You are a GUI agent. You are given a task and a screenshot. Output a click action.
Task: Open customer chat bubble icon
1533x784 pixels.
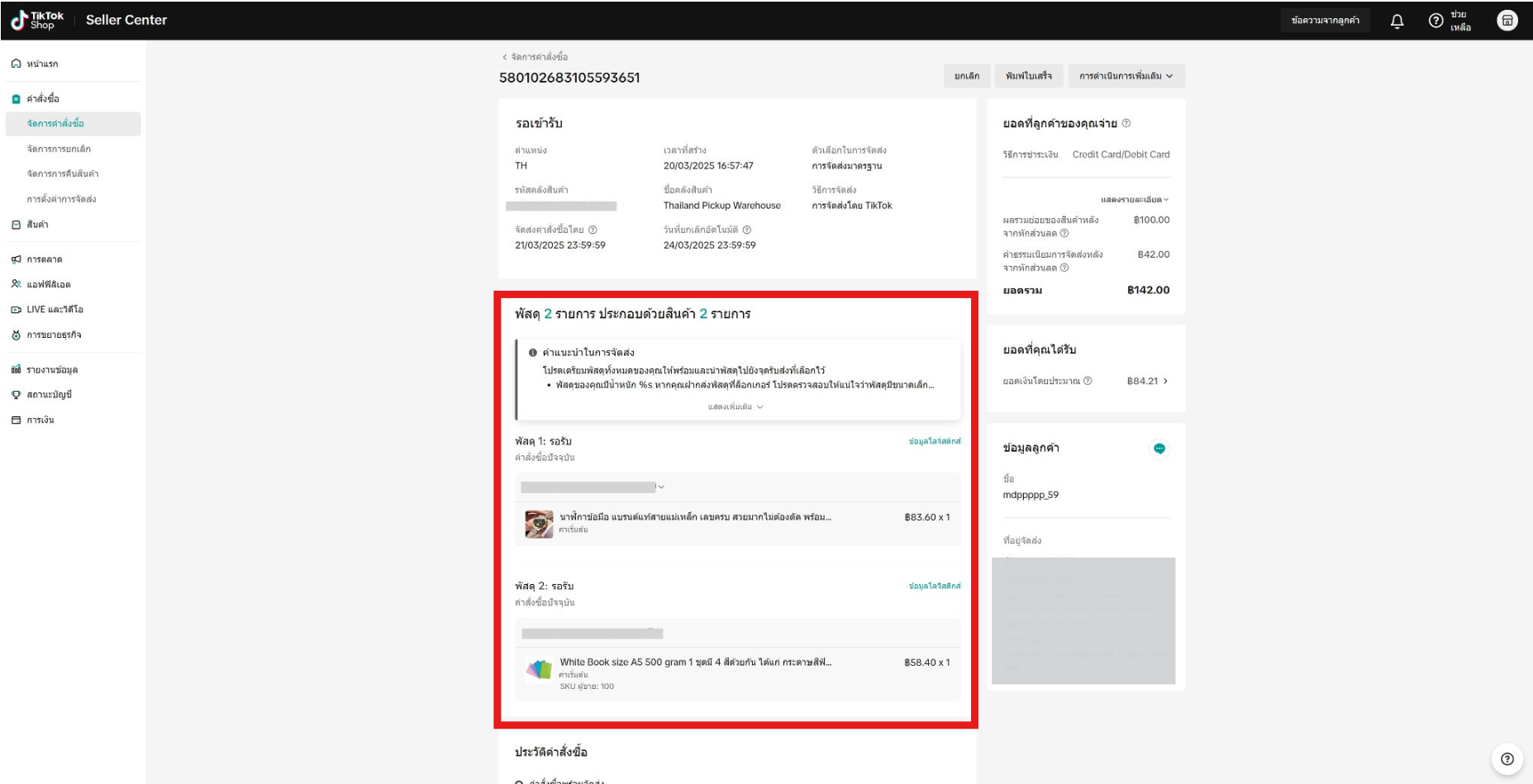pos(1159,449)
